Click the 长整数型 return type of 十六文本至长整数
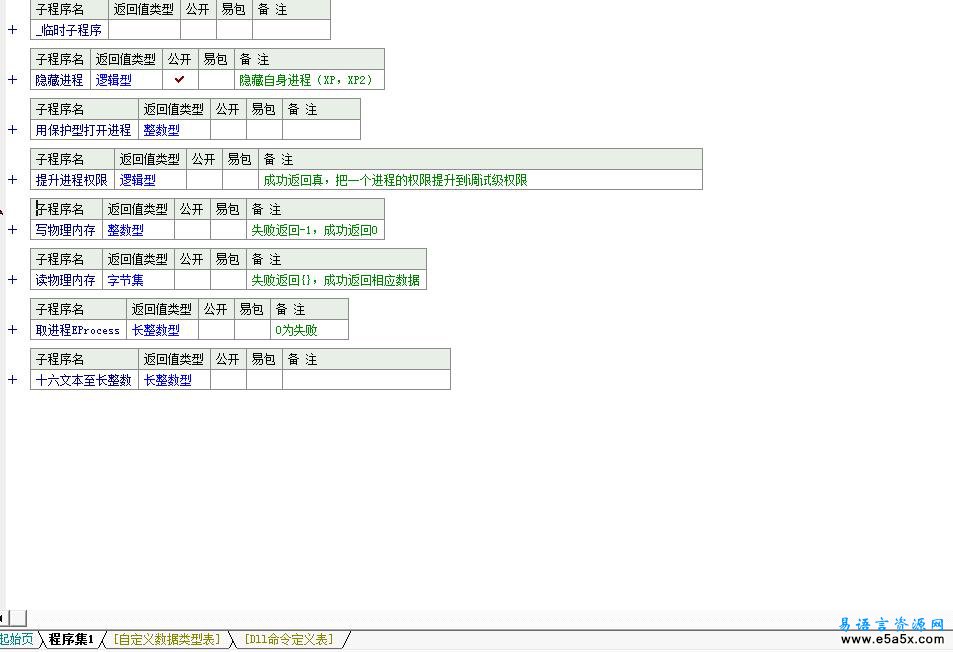 pyautogui.click(x=174, y=380)
